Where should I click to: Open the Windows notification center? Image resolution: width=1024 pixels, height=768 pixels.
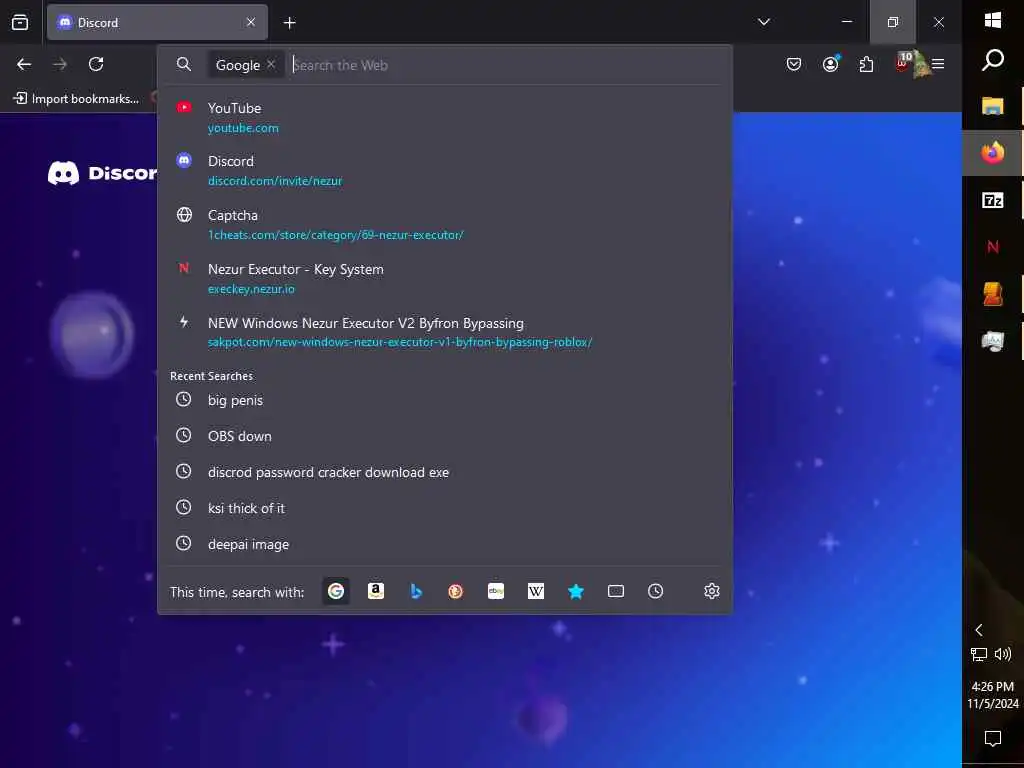coord(993,739)
